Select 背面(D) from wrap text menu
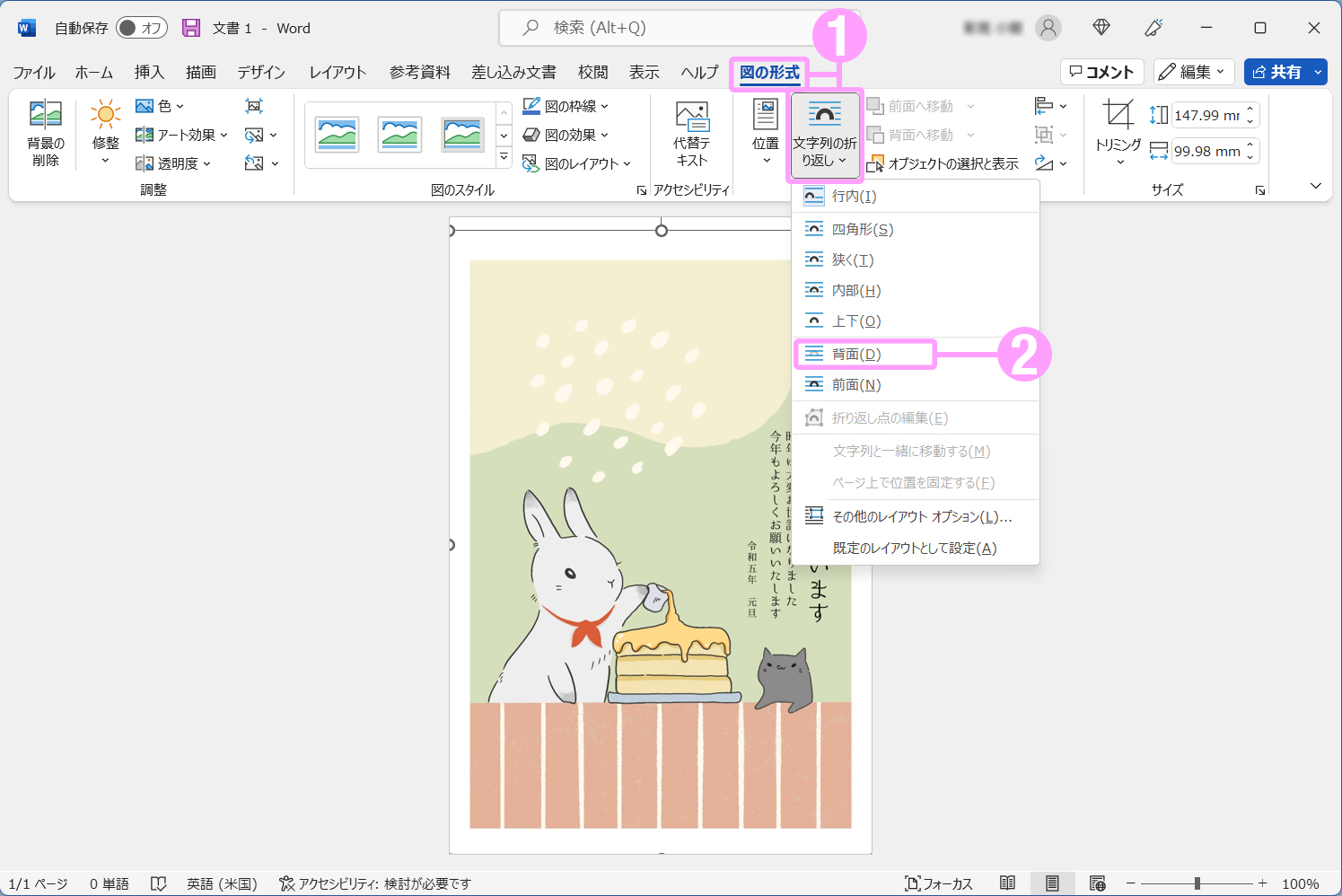The height and width of the screenshot is (896, 1342). tap(856, 355)
